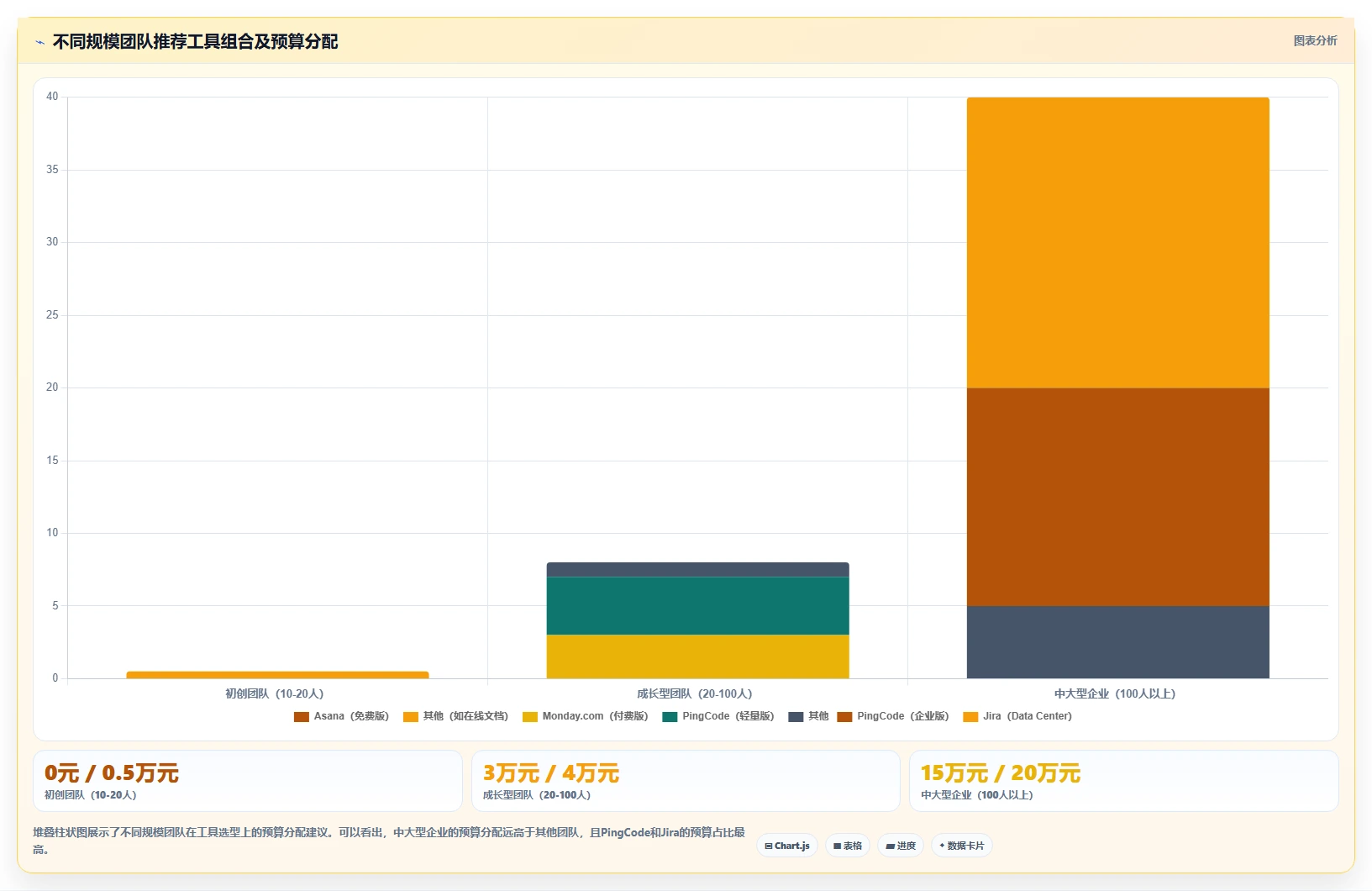
Task: Toggle the 其他（如在线文档）legend item
Action: tap(455, 716)
